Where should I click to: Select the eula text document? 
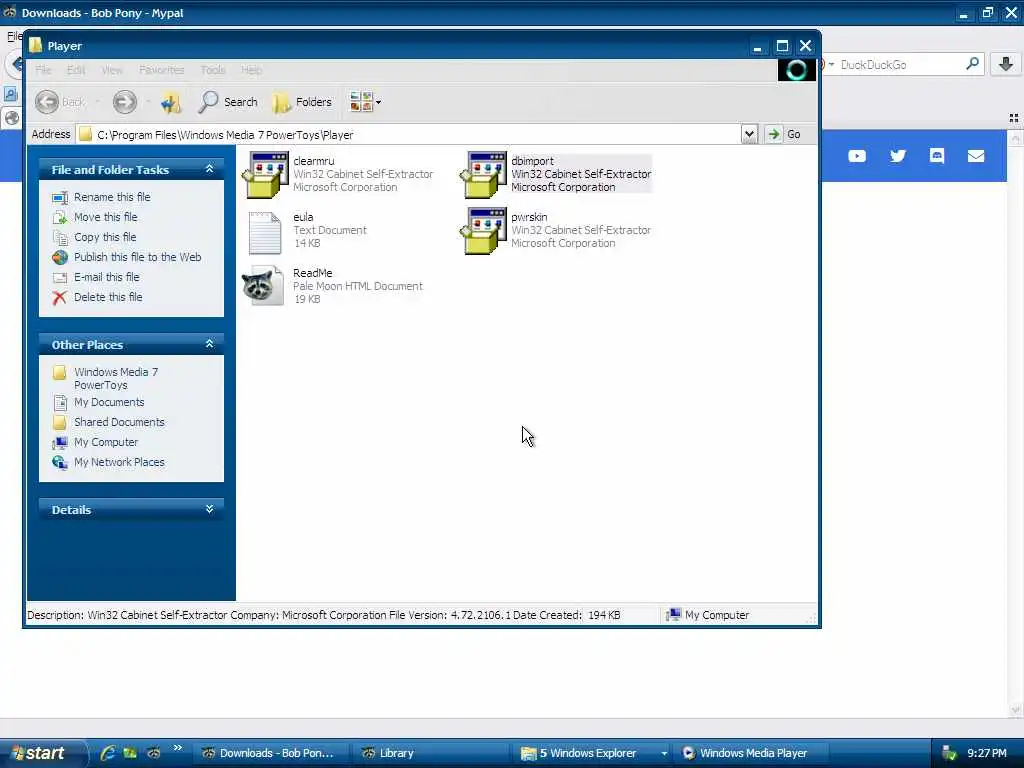coord(308,231)
